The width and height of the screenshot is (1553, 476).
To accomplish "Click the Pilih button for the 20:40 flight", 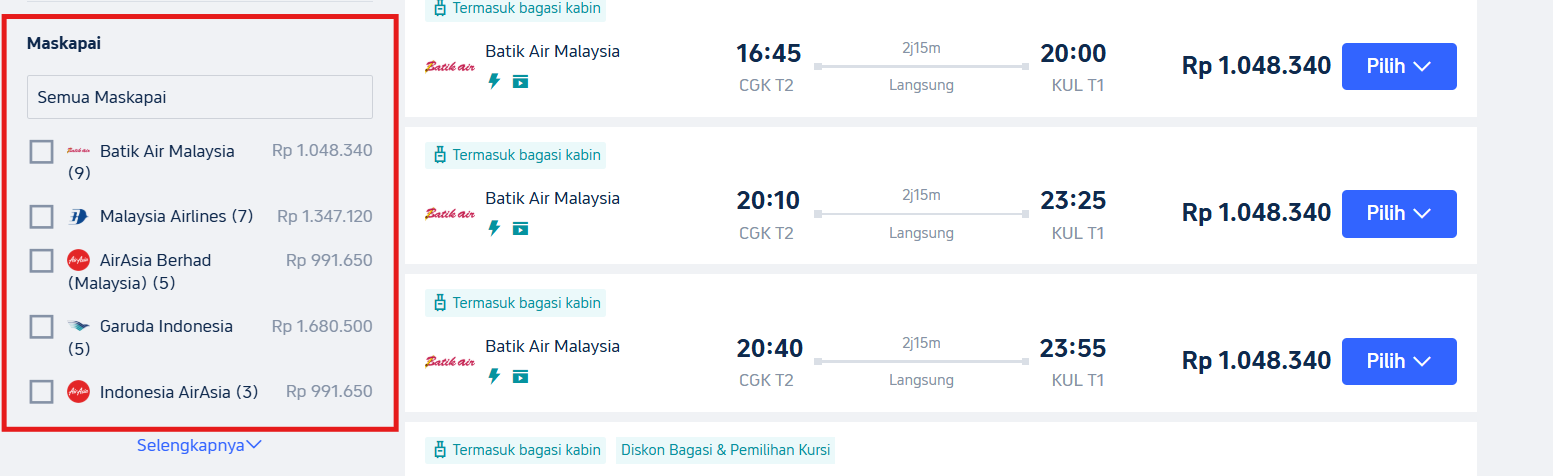I will [x=1398, y=361].
